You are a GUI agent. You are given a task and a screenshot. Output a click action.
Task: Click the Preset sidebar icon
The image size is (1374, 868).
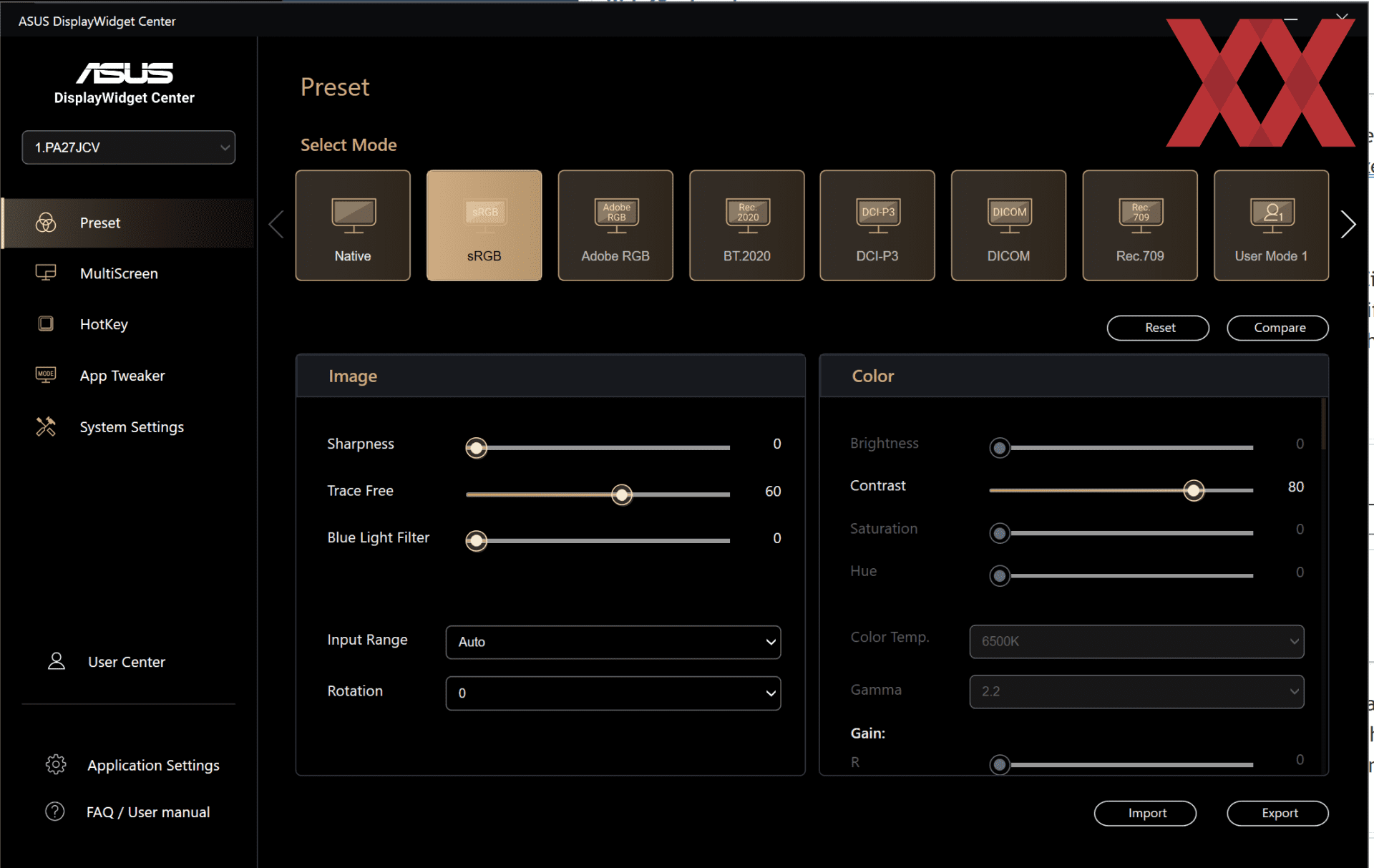pyautogui.click(x=46, y=223)
